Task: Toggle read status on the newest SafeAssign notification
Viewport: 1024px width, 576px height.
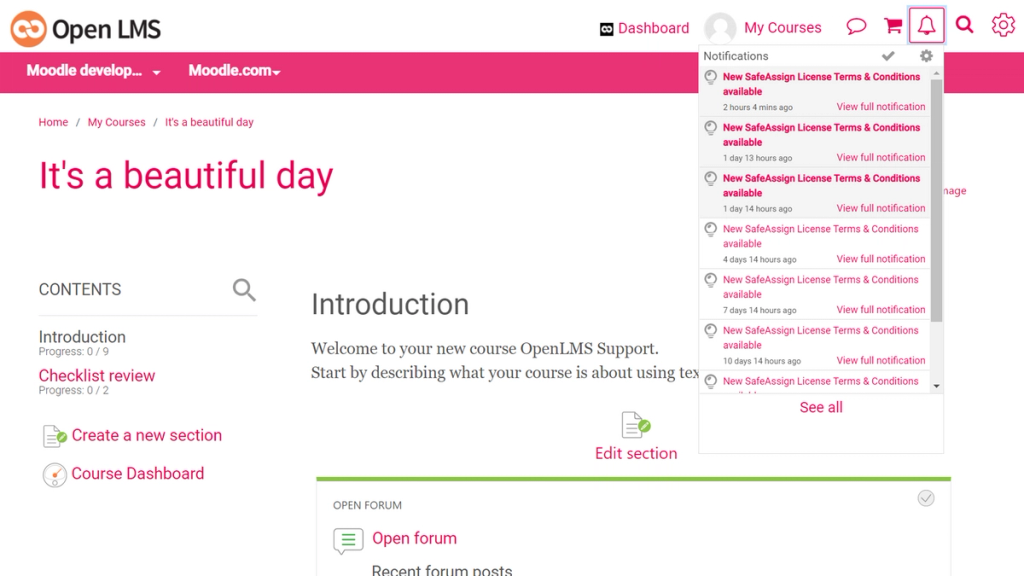Action: point(710,77)
